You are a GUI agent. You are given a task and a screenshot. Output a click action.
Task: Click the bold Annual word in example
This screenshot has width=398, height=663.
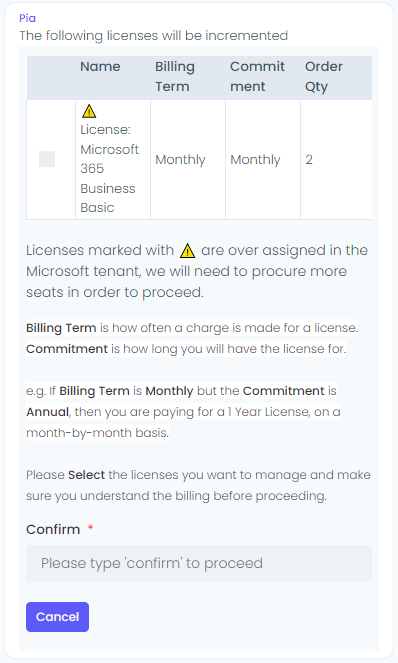coord(47,412)
